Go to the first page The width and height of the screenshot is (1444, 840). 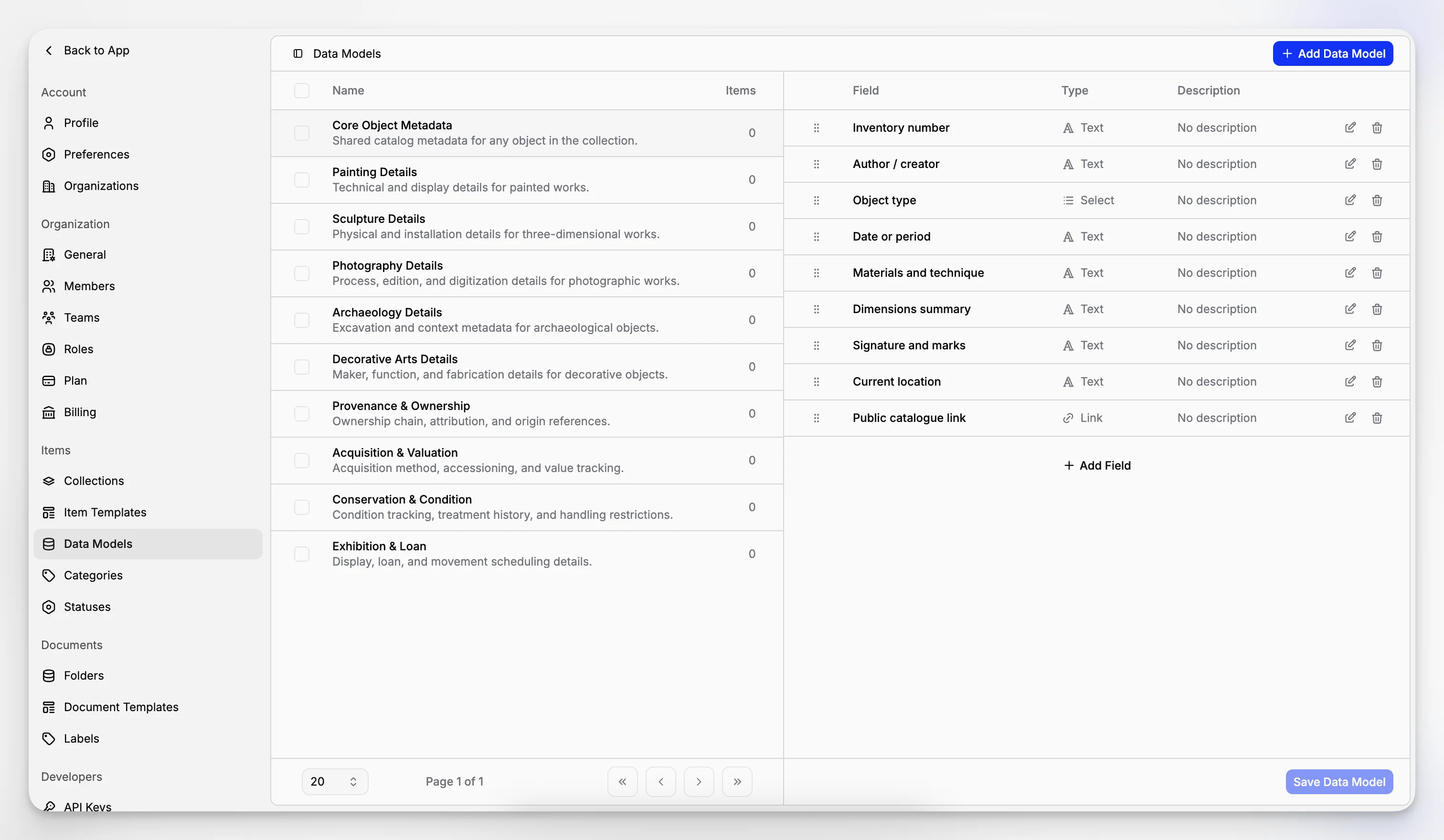tap(622, 782)
